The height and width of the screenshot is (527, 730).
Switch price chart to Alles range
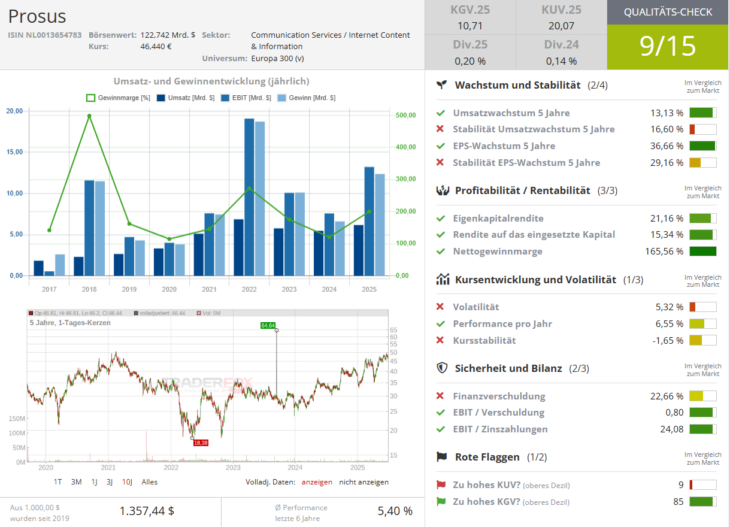pyautogui.click(x=149, y=482)
